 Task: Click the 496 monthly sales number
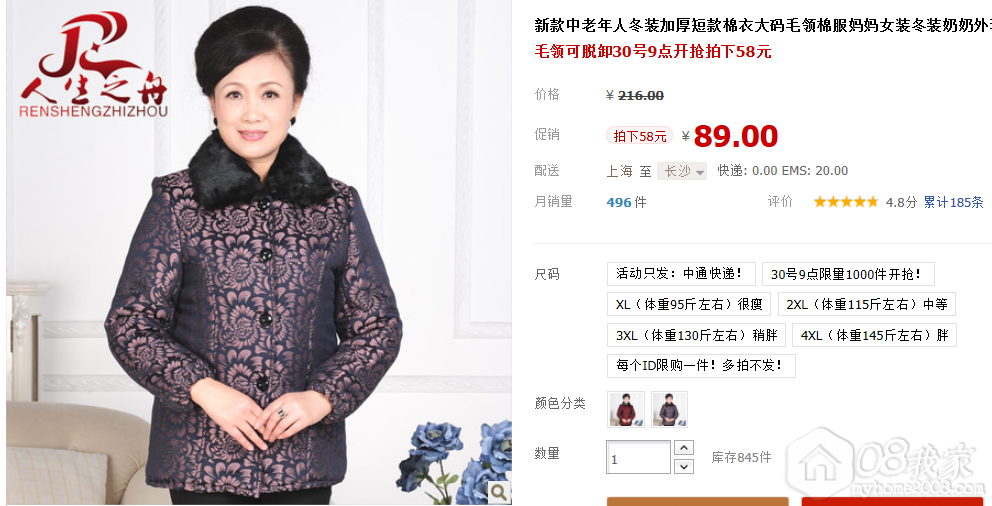click(x=619, y=202)
